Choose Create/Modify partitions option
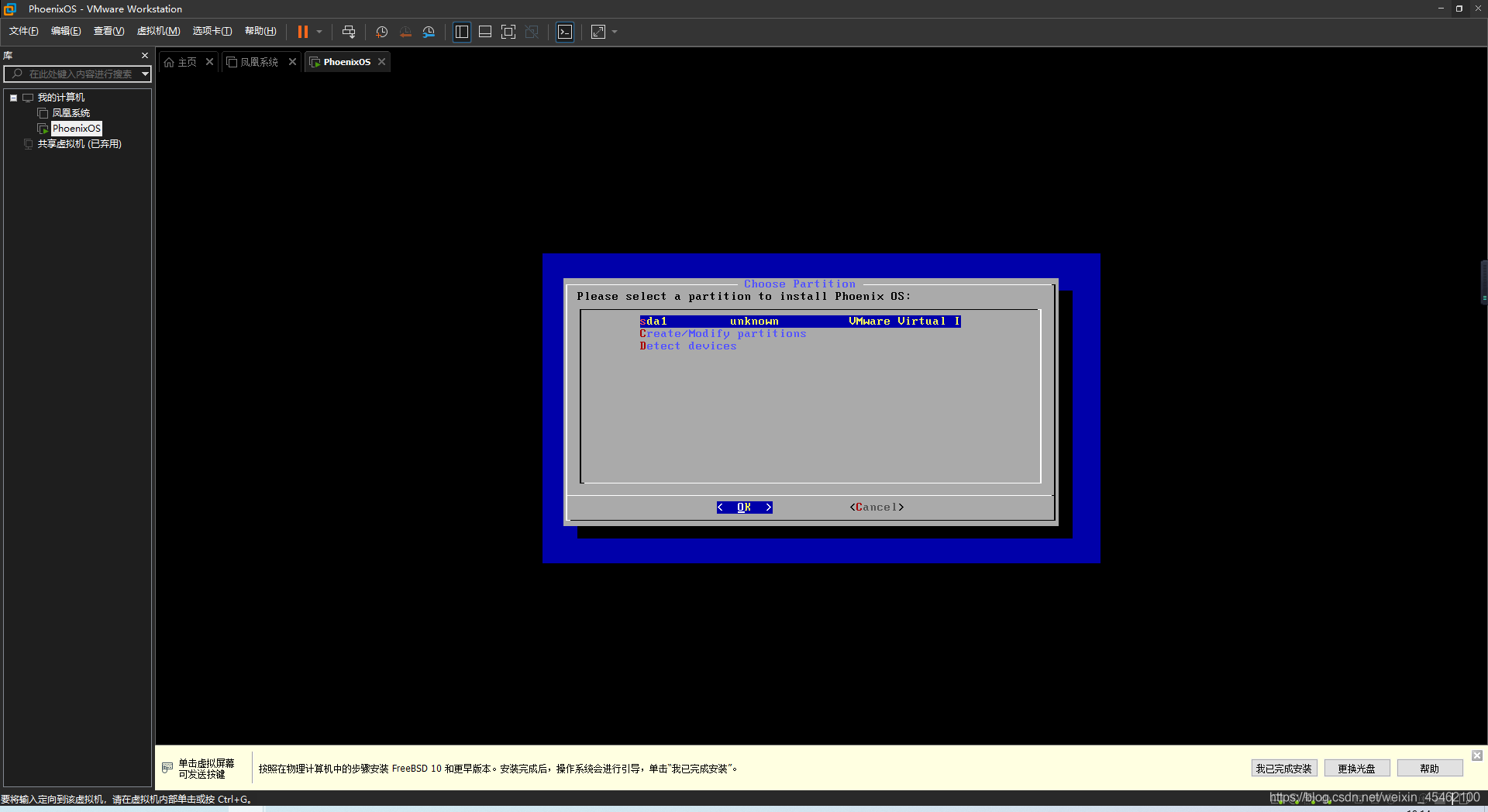1488x812 pixels. 722,334
